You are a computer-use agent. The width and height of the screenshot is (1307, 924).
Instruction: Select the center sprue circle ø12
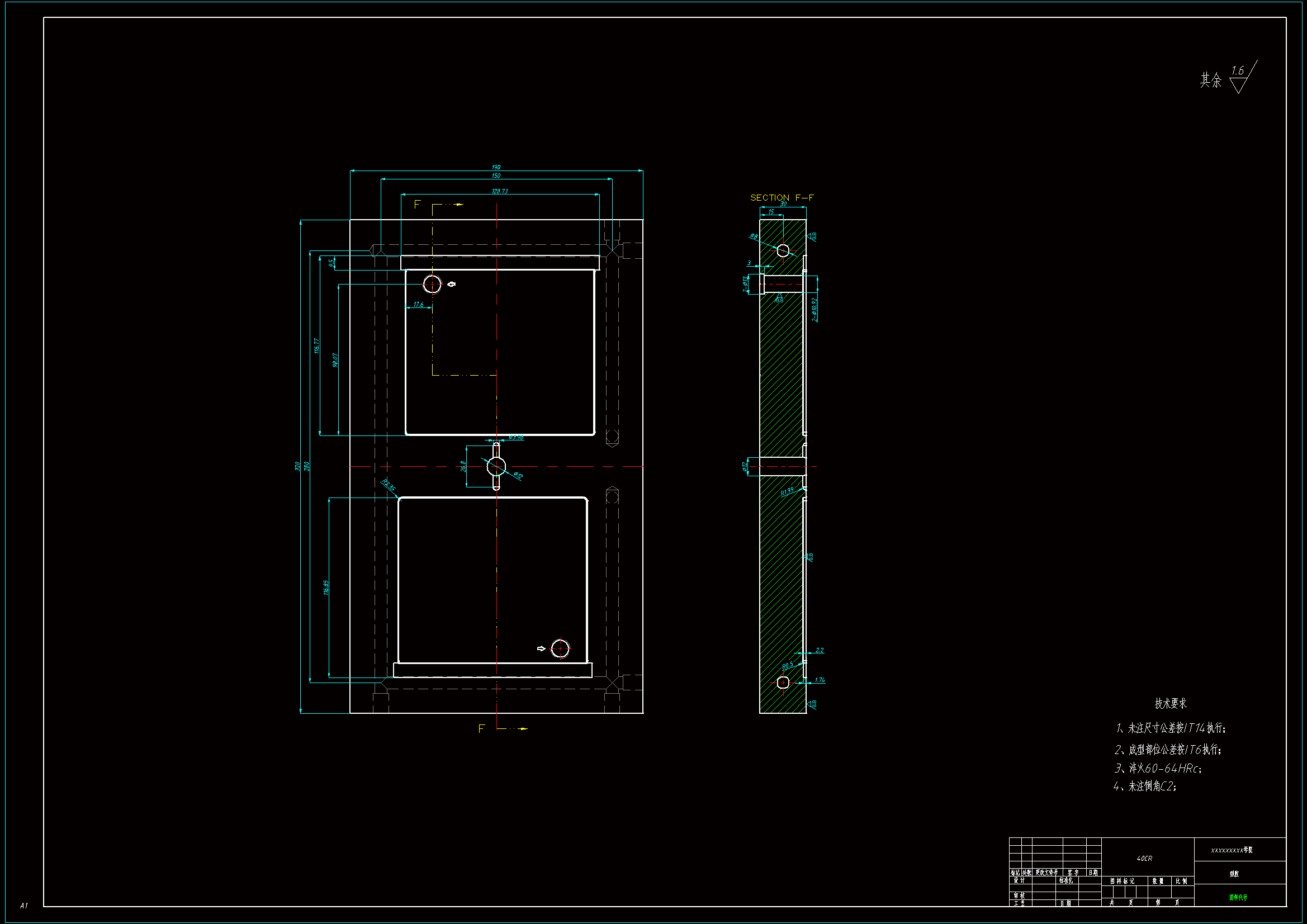496,467
